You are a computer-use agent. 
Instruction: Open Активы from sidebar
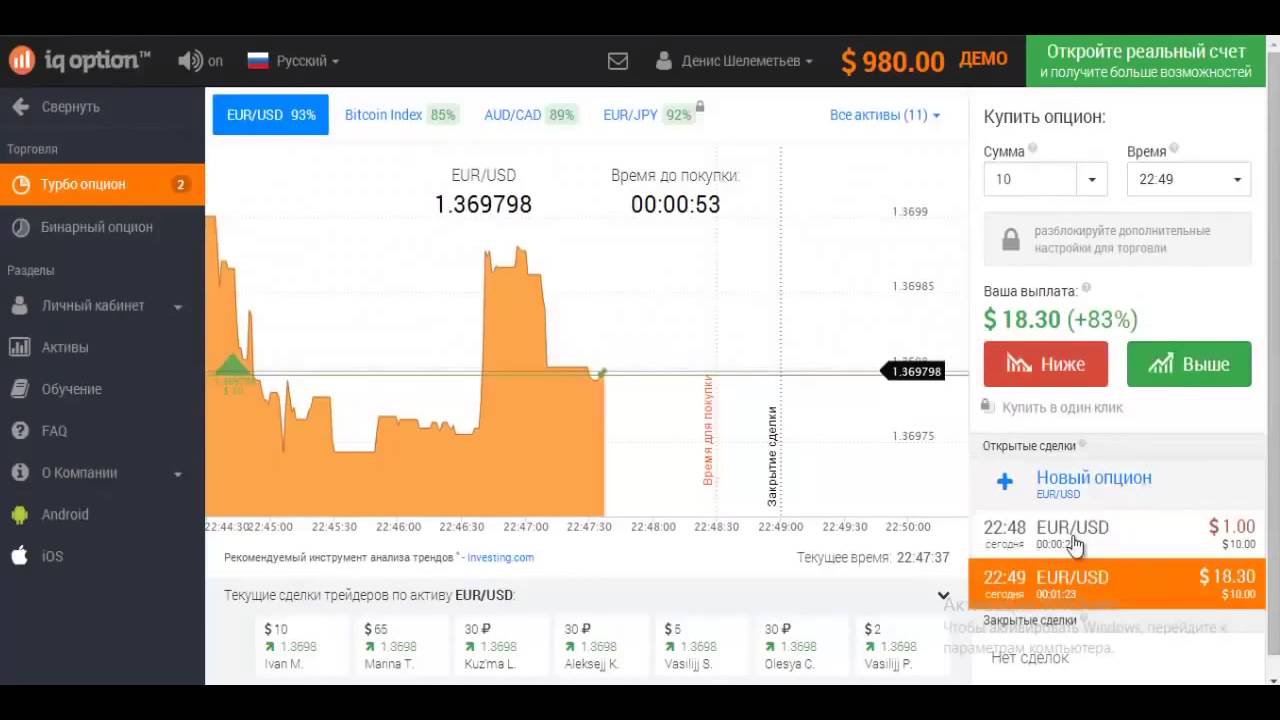point(102,348)
